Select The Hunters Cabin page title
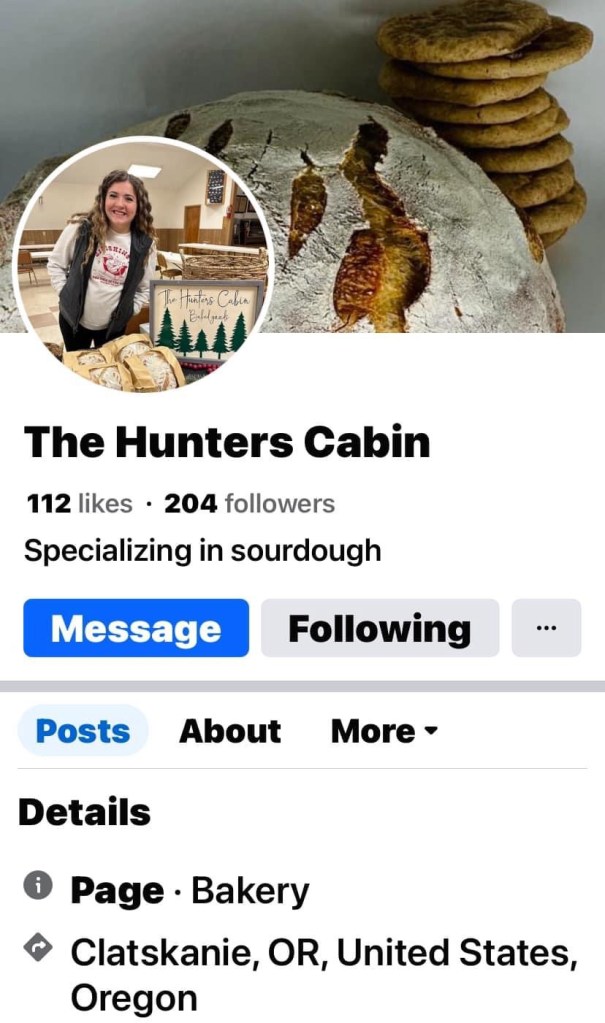Image resolution: width=605 pixels, height=1023 pixels. [x=227, y=442]
